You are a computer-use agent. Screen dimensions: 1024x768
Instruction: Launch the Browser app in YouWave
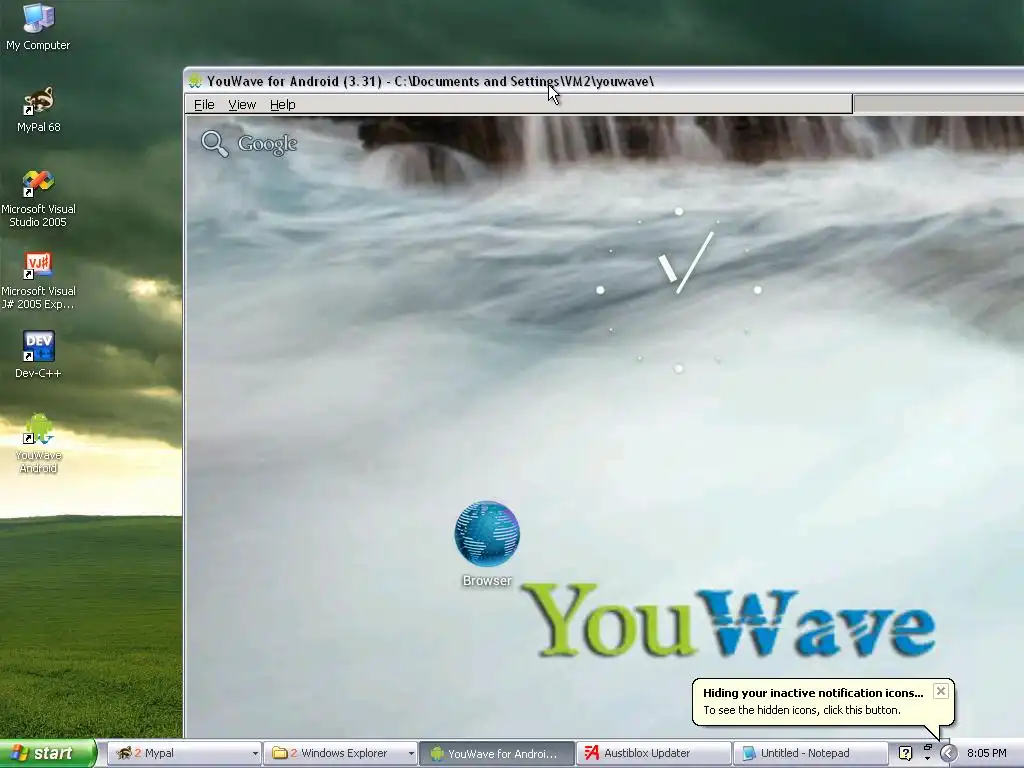point(487,543)
